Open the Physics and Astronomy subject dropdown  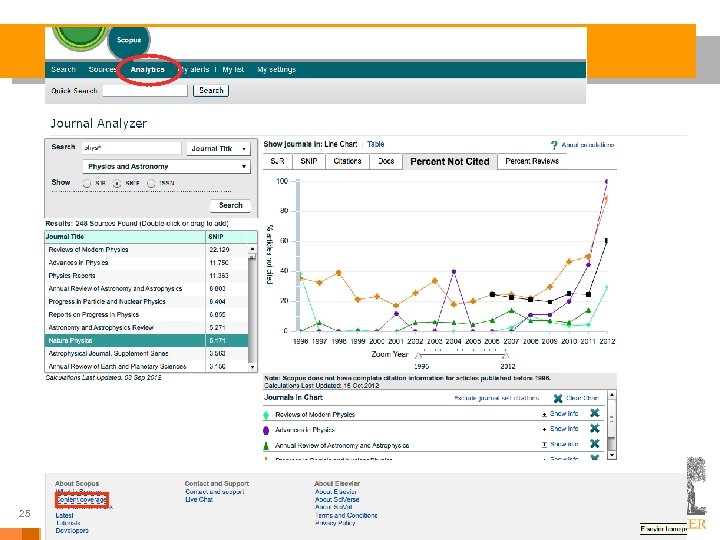167,166
